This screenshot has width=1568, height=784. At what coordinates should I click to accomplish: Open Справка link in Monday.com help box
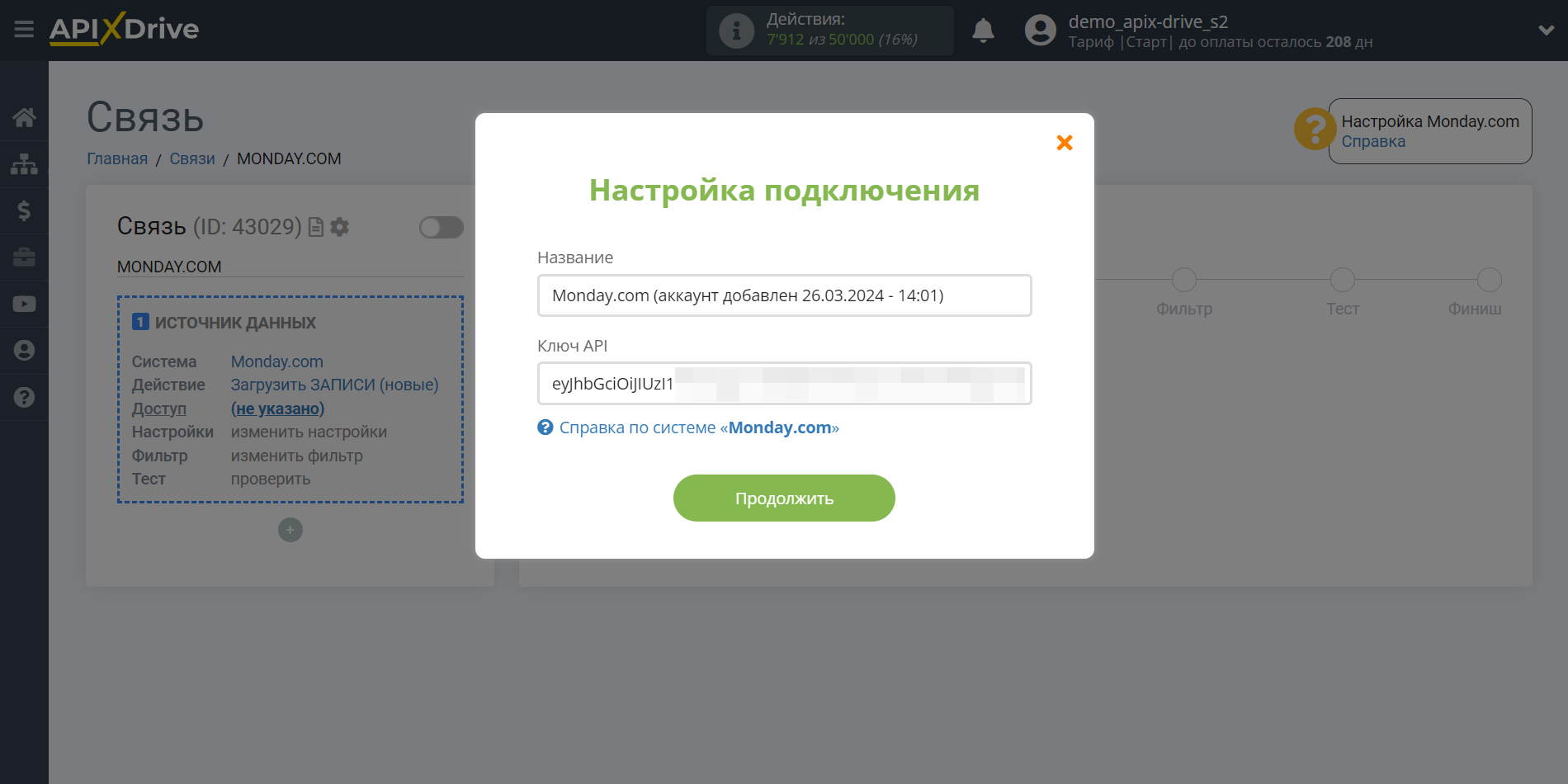[x=1373, y=141]
